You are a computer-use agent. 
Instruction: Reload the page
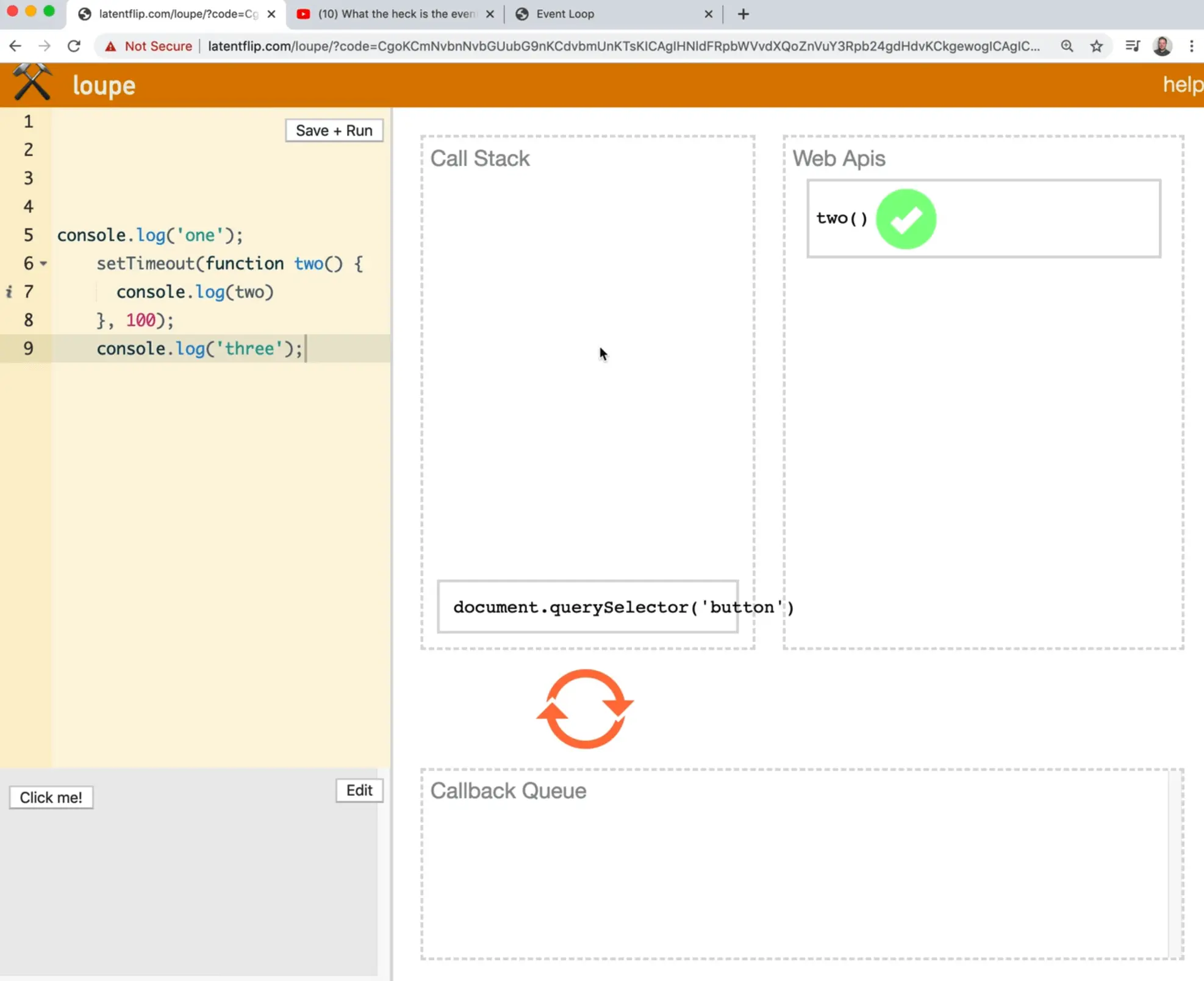[74, 46]
